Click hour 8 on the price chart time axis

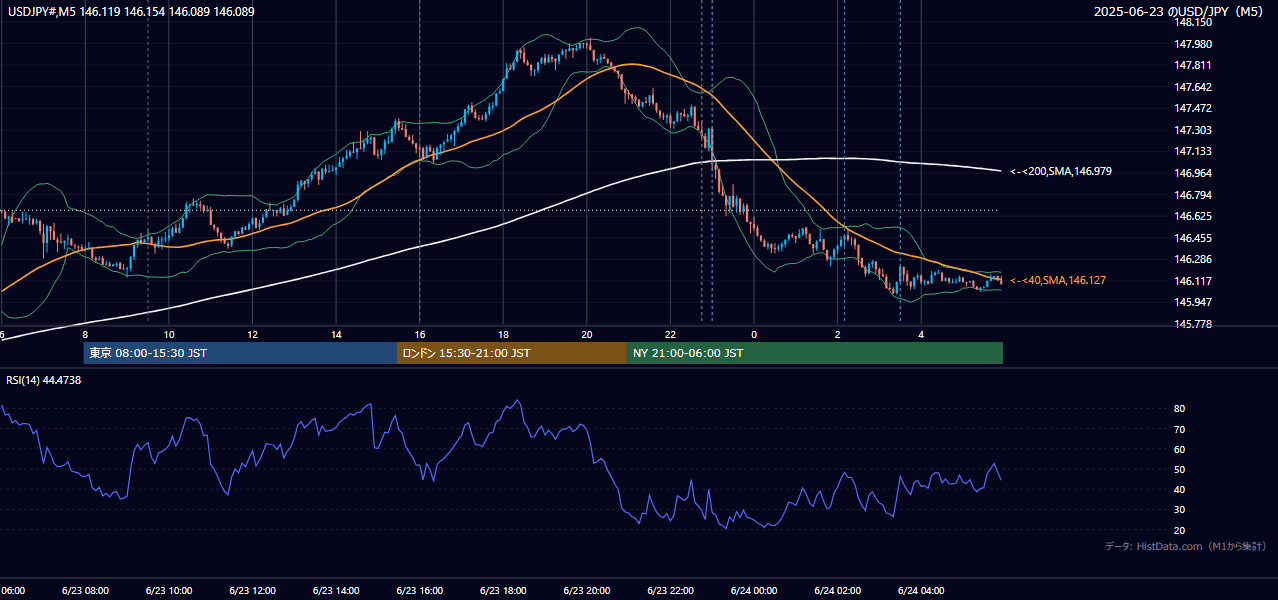coord(85,334)
